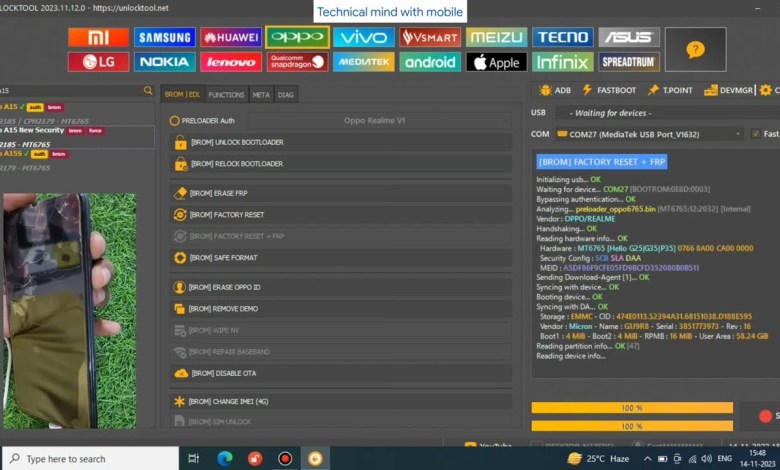Image resolution: width=780 pixels, height=470 pixels.
Task: Click the USB Waiting for devices field
Action: (667, 113)
